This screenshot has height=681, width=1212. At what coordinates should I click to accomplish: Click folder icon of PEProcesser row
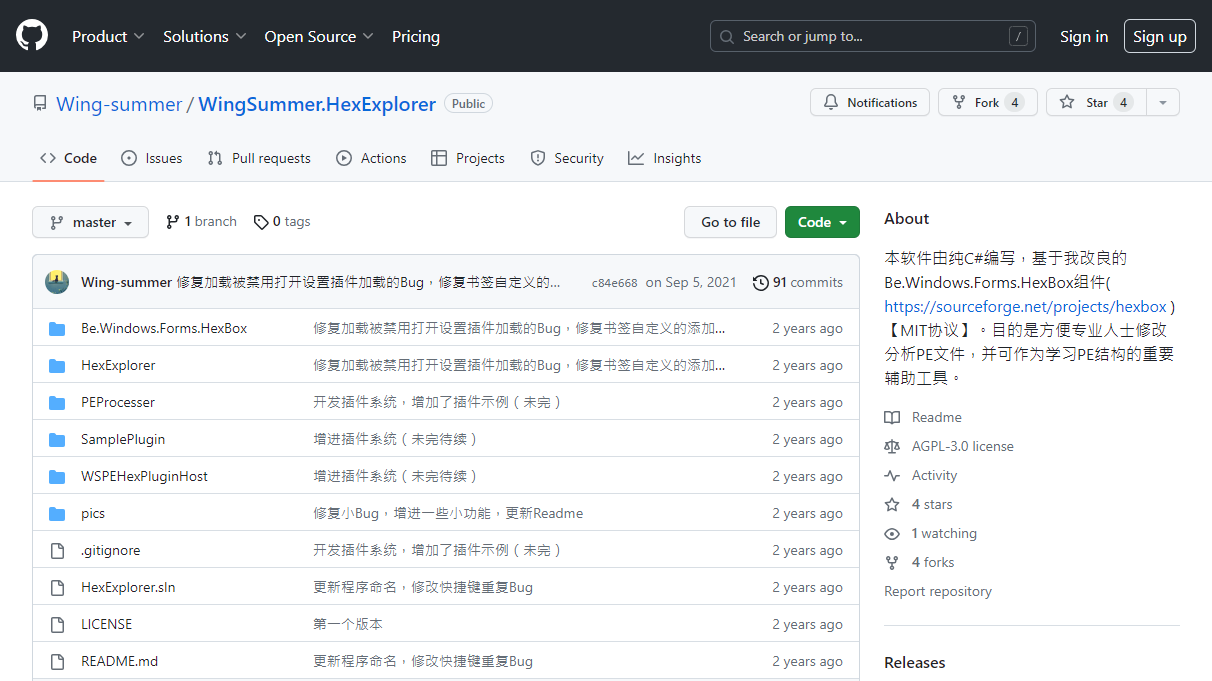pos(57,402)
